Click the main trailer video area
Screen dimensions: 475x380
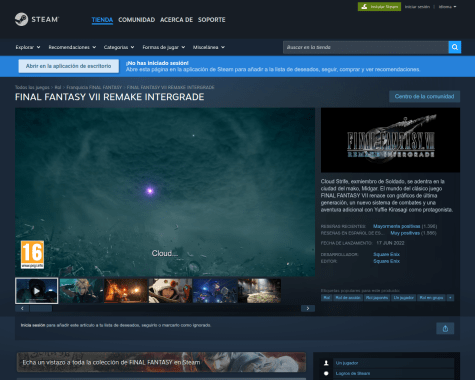[165, 192]
